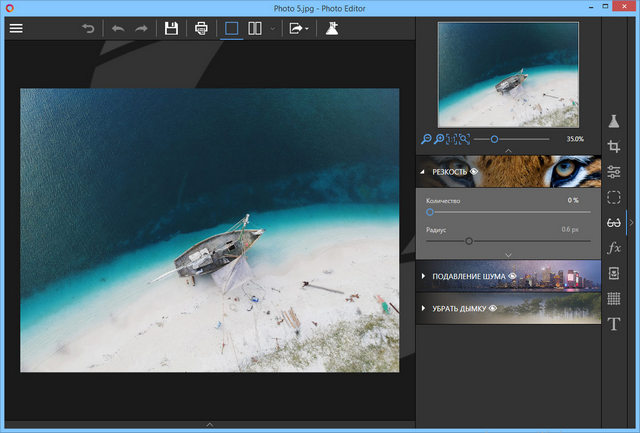Screen dimensions: 640x433
Task: Click the print icon in toolbar
Action: [x=201, y=28]
